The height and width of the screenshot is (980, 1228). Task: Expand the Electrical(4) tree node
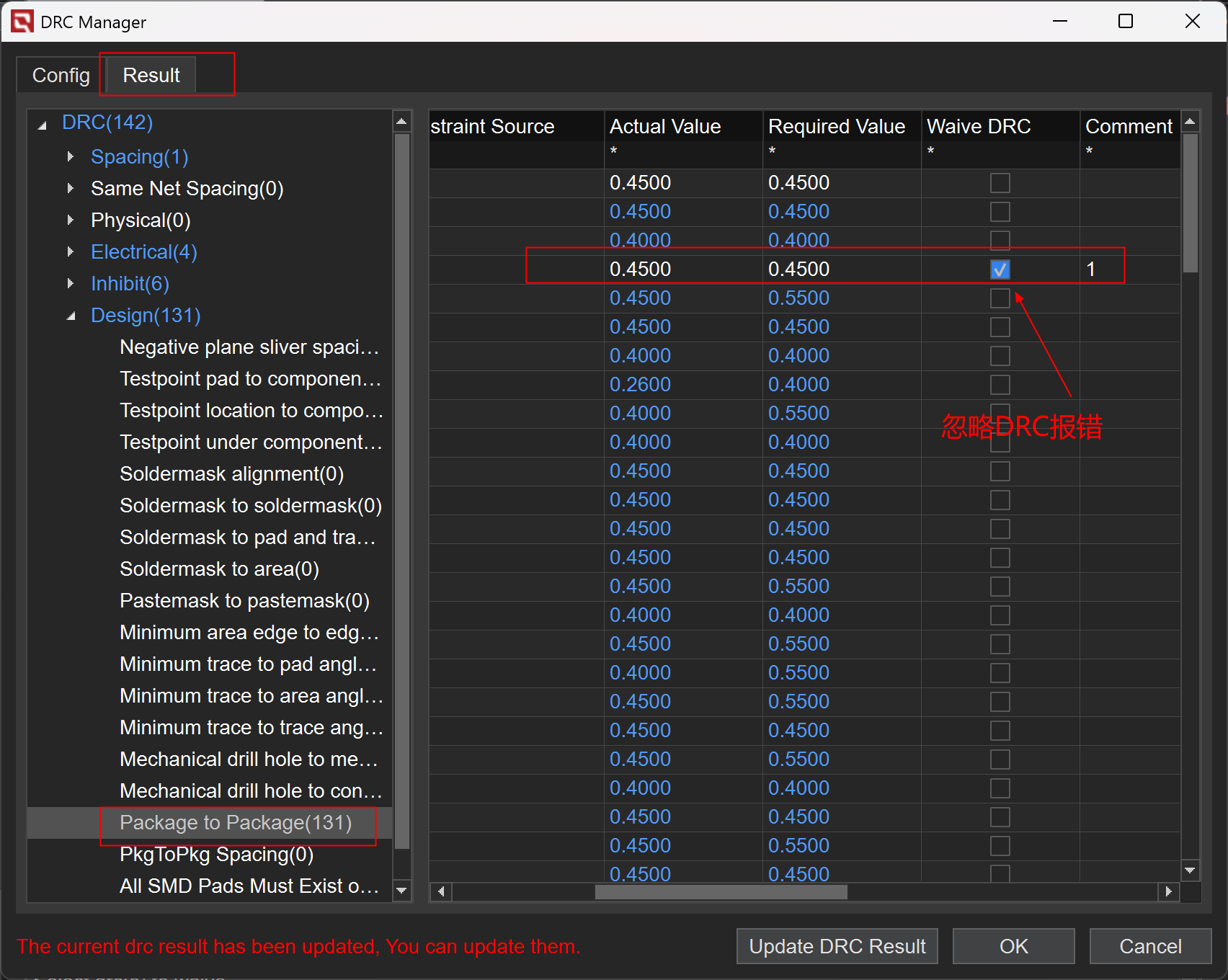click(71, 252)
